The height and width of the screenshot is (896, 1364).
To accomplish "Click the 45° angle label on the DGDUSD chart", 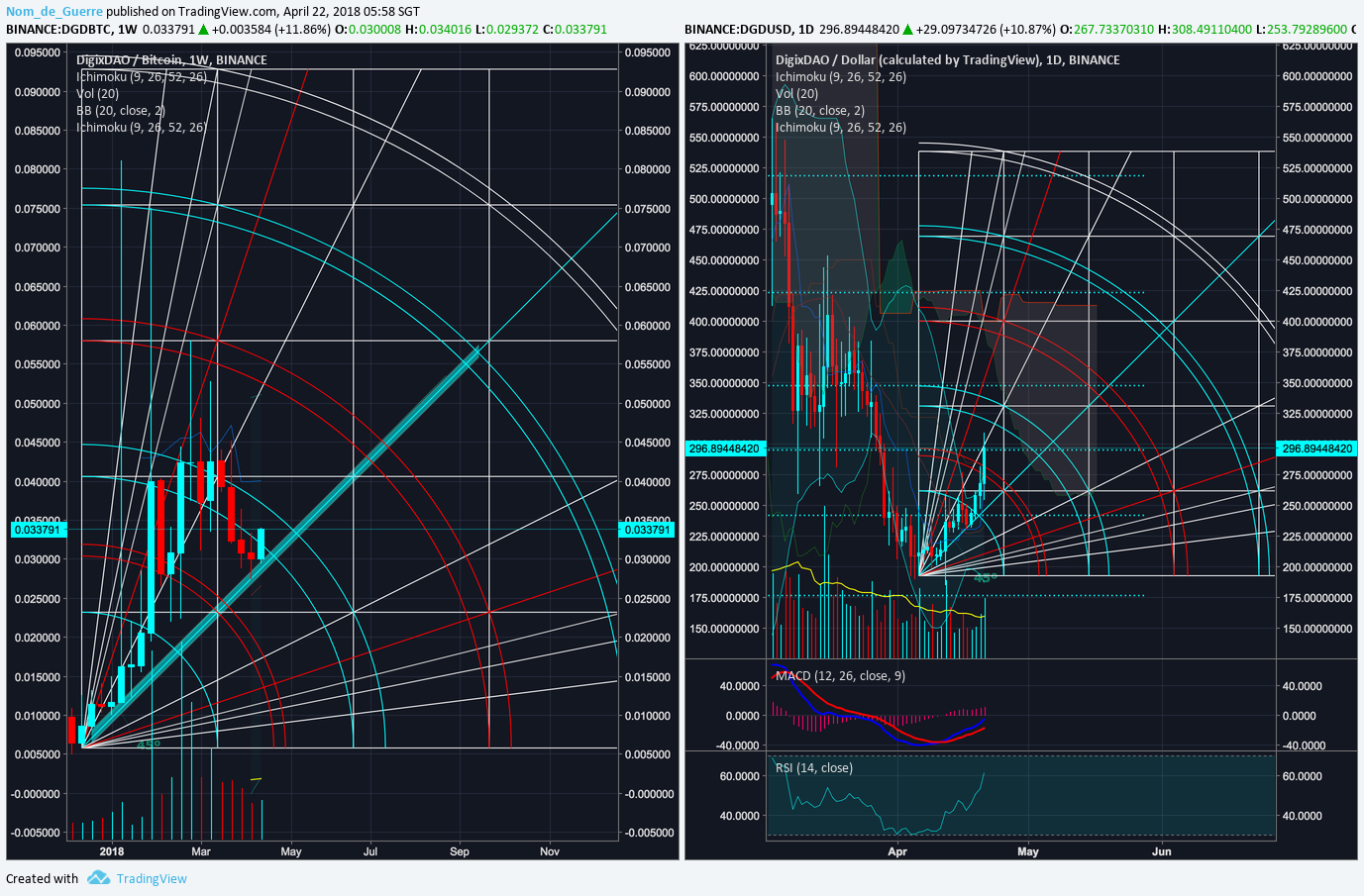I will point(985,577).
